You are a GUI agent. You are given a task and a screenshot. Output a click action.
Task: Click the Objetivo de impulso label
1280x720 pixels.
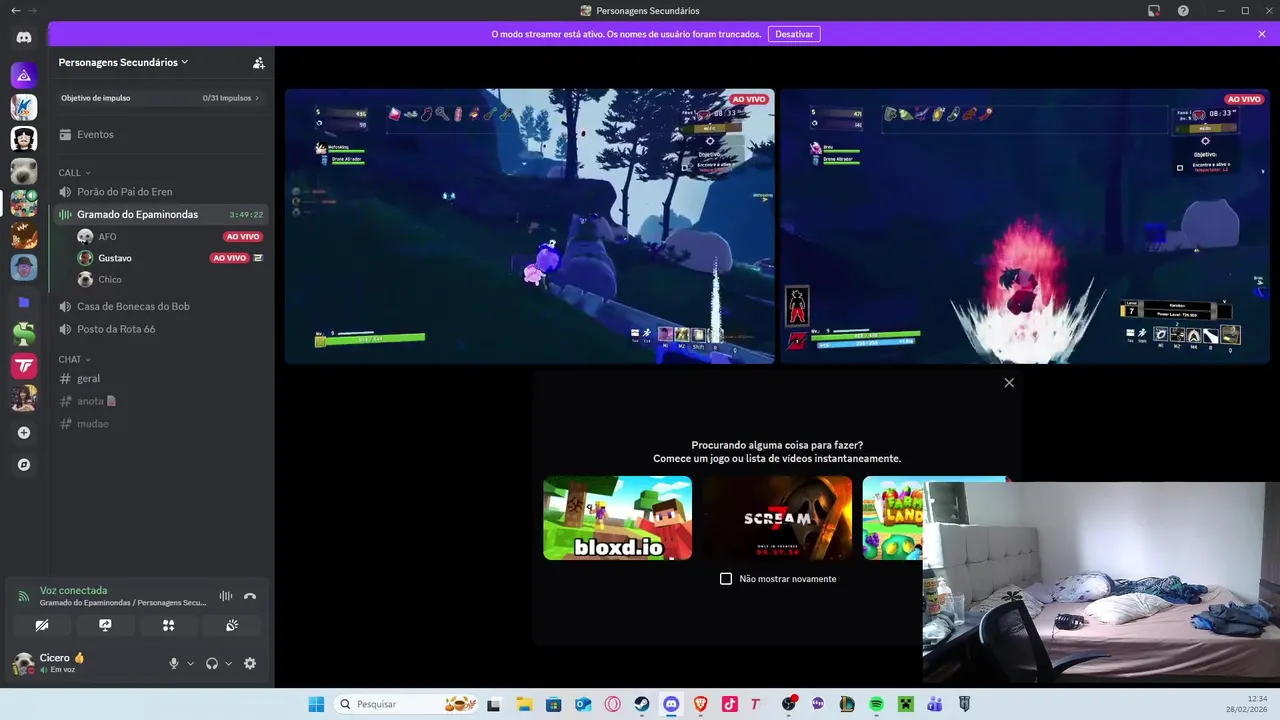(x=95, y=98)
